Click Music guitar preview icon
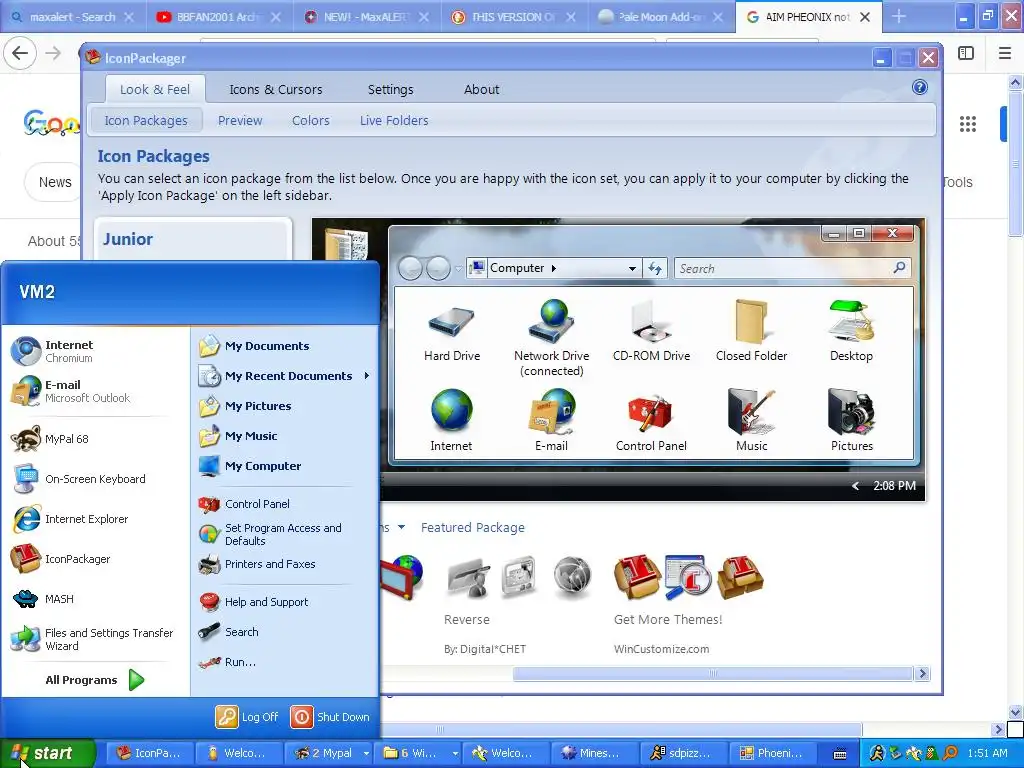Image resolution: width=1024 pixels, height=768 pixels. (x=751, y=411)
